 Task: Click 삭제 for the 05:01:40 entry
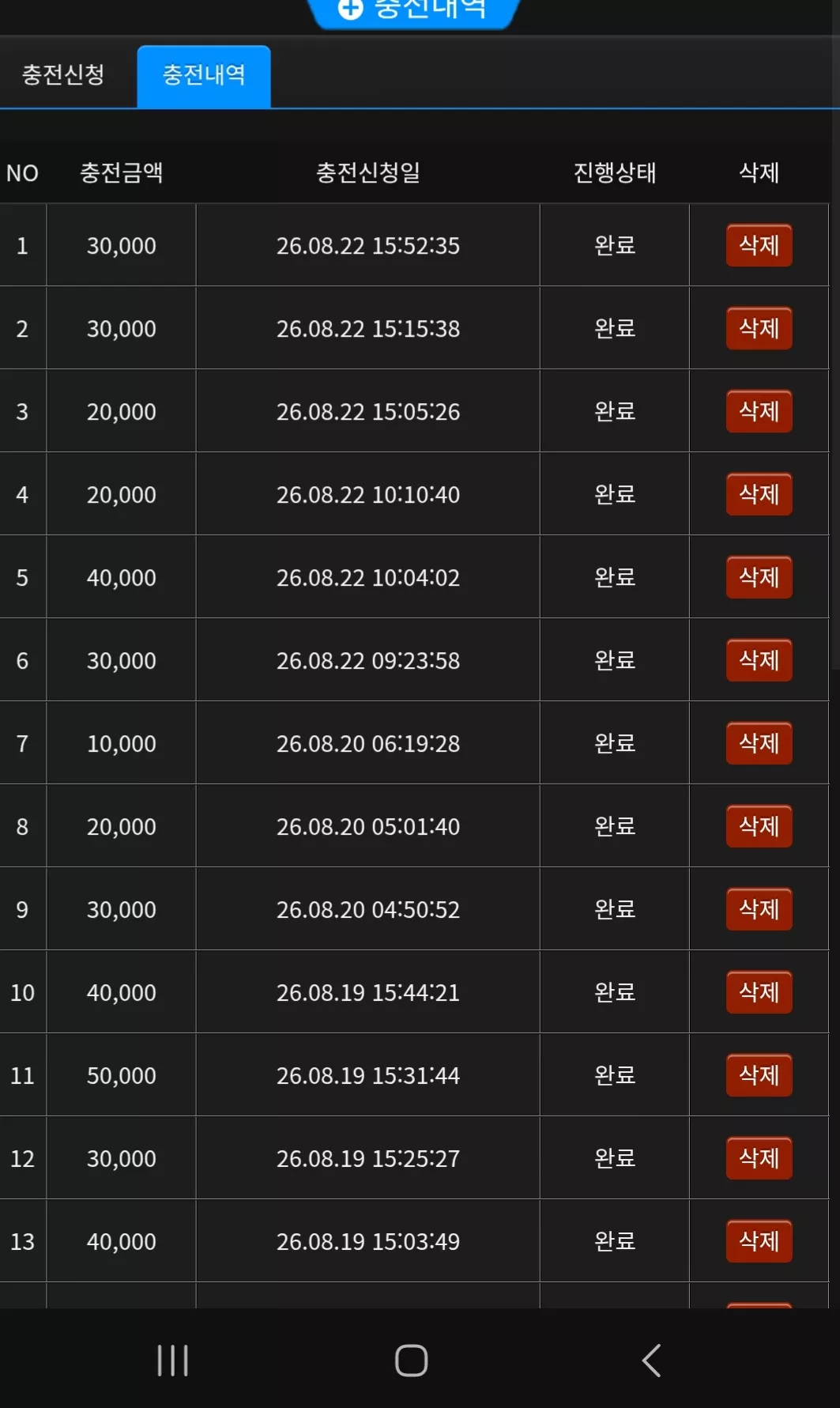point(759,826)
